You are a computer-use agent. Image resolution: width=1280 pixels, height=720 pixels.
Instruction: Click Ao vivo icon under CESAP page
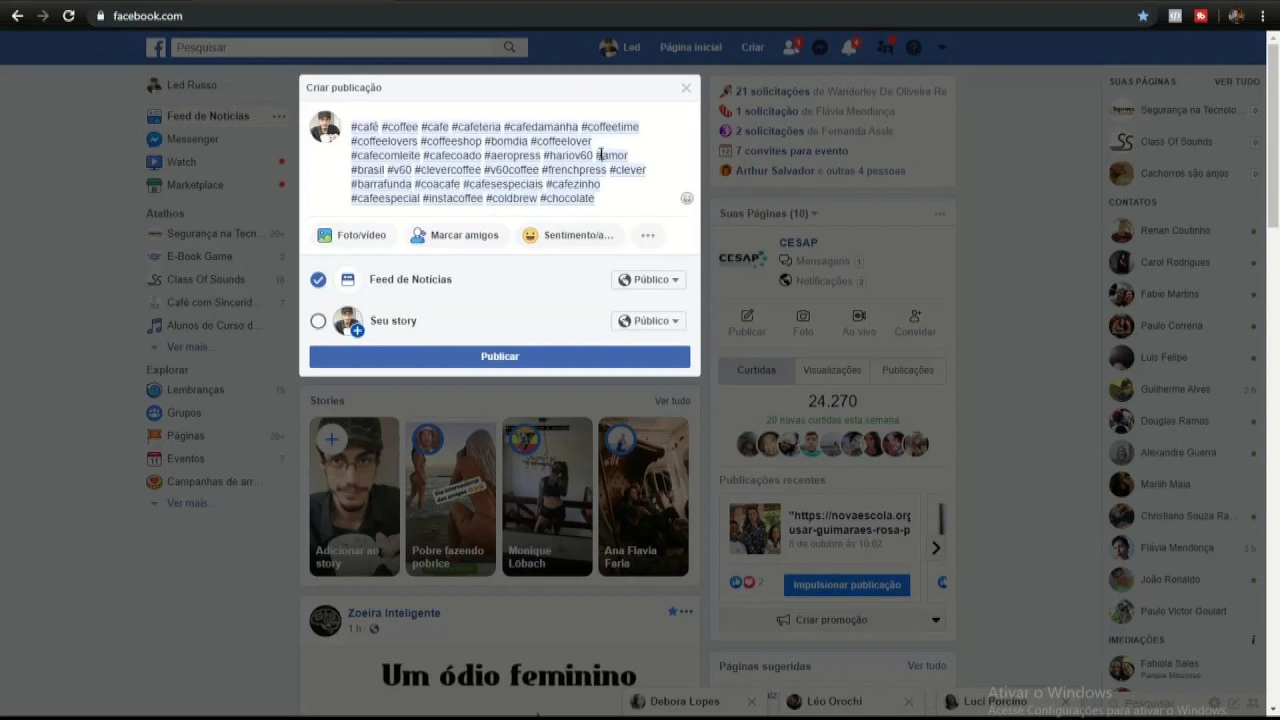tap(859, 323)
